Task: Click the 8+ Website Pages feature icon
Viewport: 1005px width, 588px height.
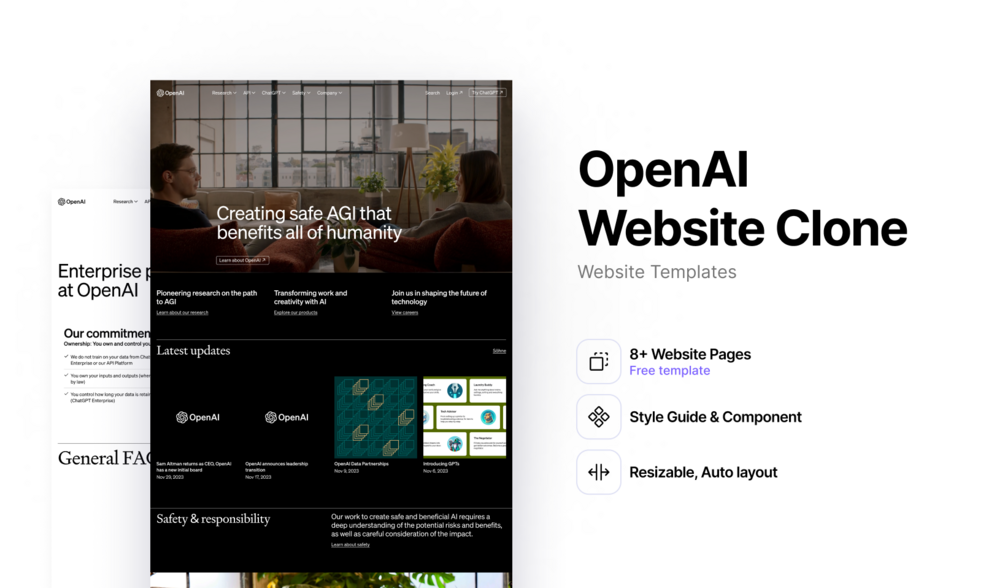Action: tap(599, 361)
